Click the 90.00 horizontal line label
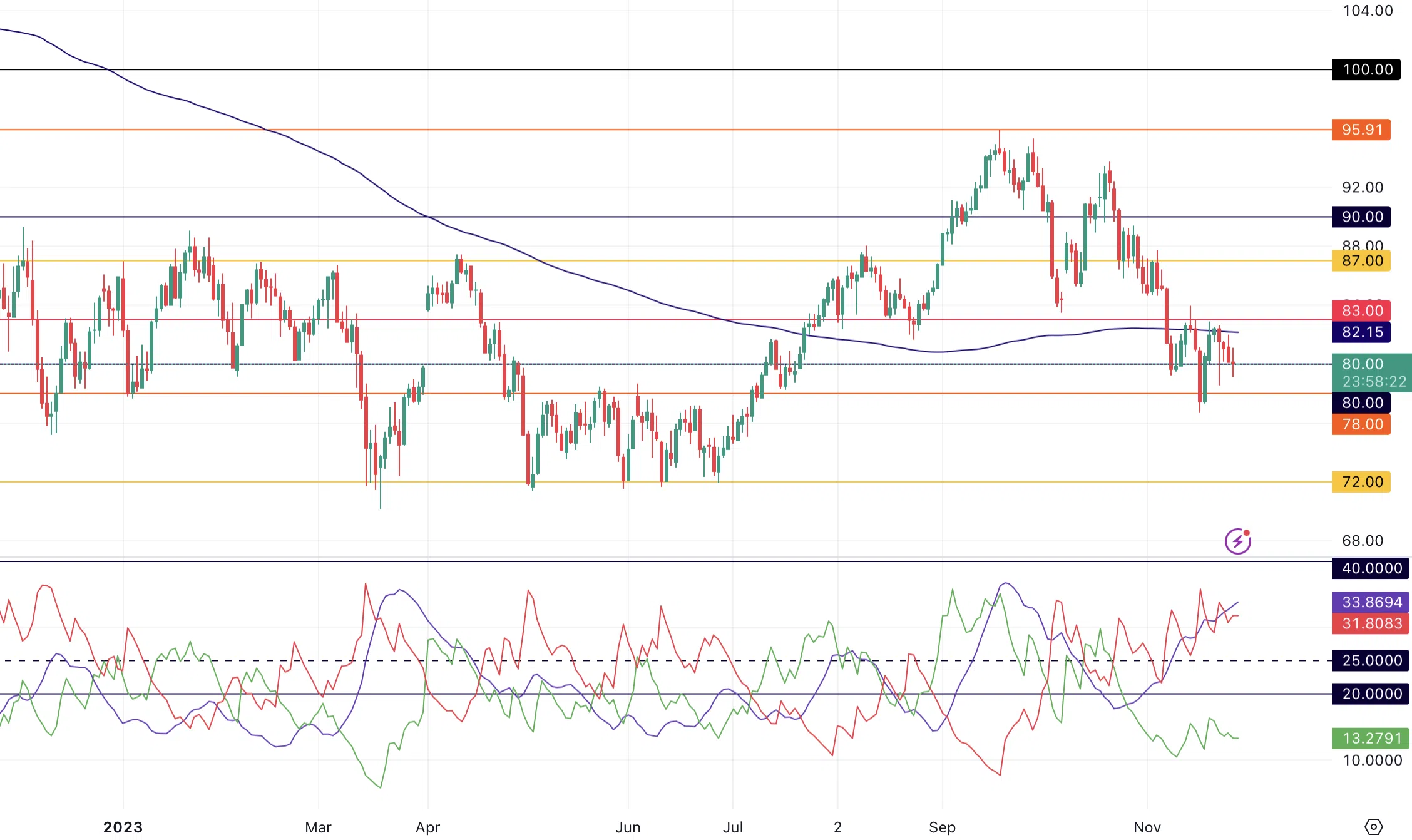This screenshot has width=1412, height=840. (x=1361, y=217)
